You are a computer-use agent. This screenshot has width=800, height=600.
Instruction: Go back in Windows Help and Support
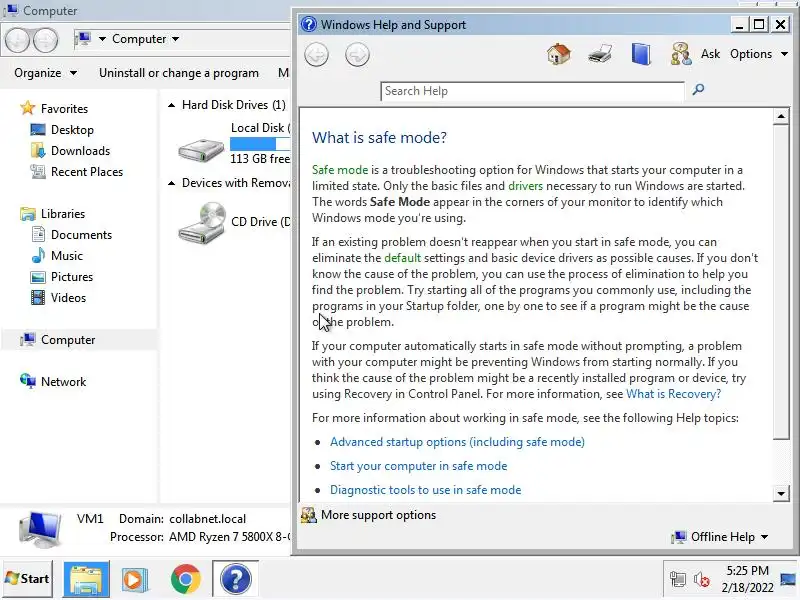(x=316, y=55)
